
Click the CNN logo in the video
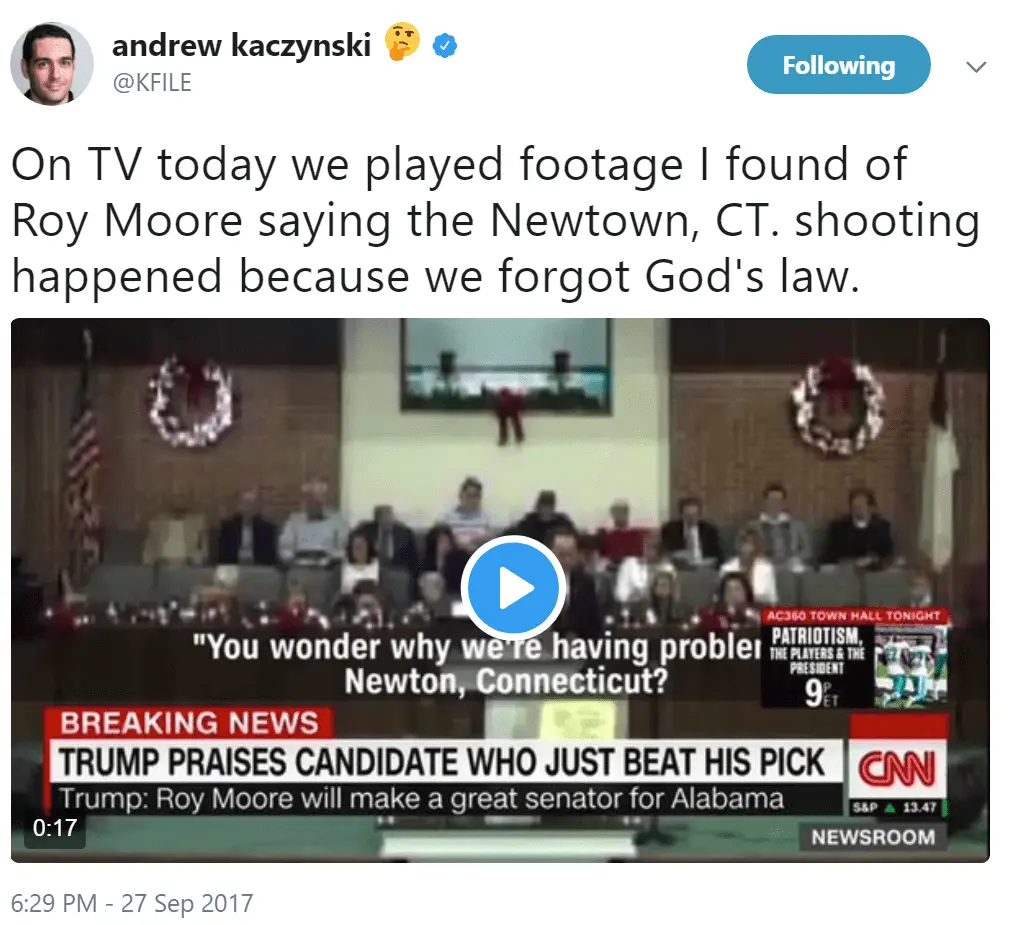coord(898,767)
